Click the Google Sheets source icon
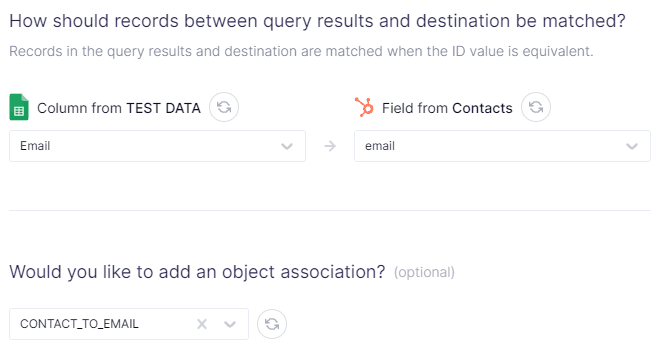 19,107
